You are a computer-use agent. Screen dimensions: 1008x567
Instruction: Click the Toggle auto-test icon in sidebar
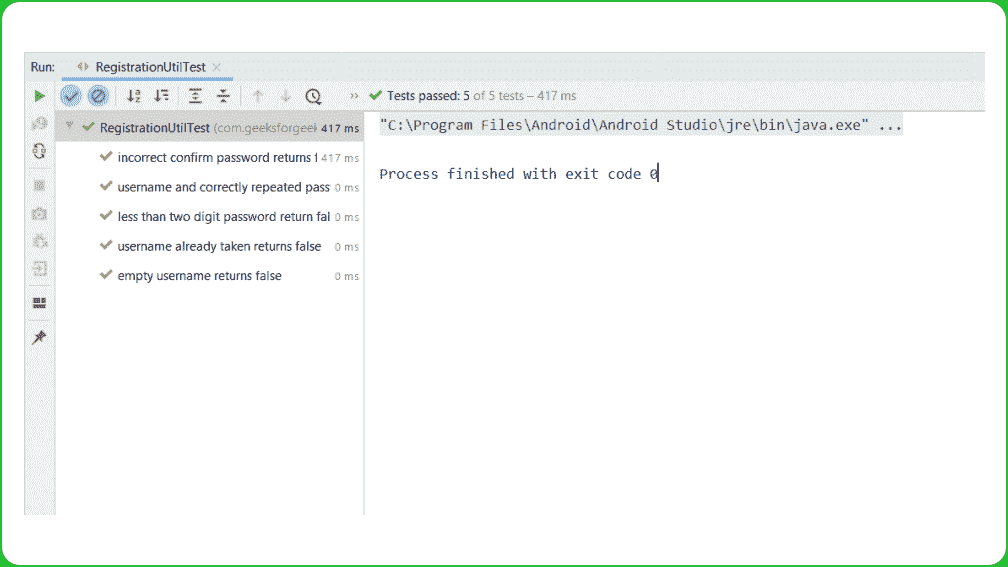39,152
